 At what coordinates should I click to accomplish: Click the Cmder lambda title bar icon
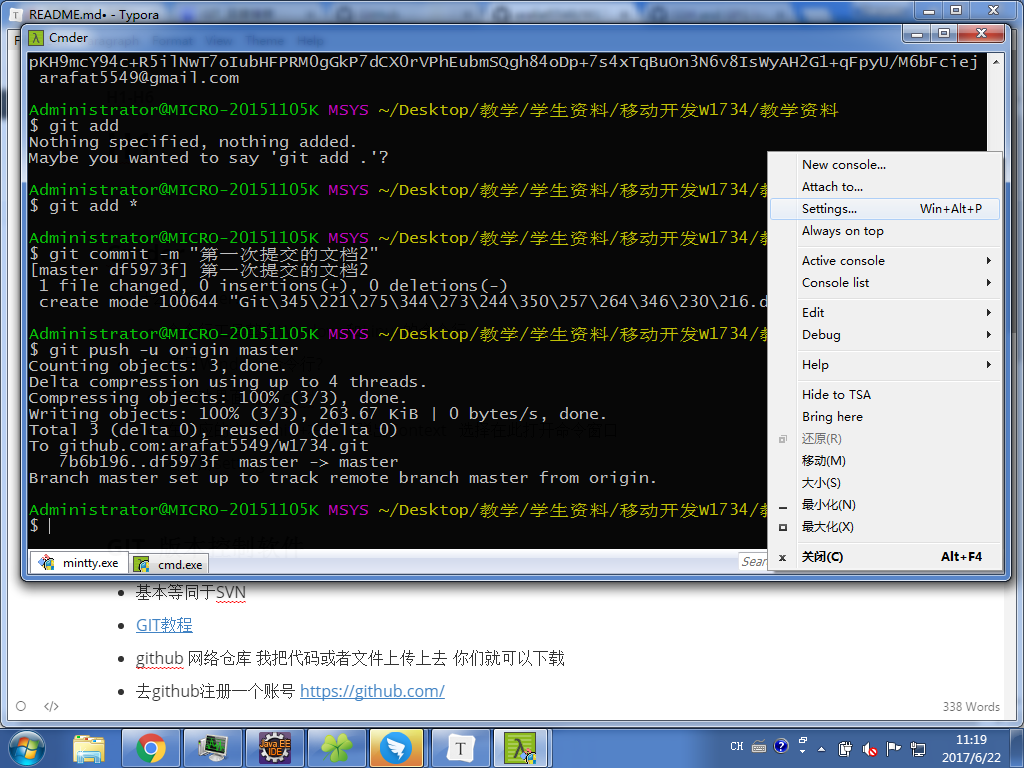click(x=36, y=38)
